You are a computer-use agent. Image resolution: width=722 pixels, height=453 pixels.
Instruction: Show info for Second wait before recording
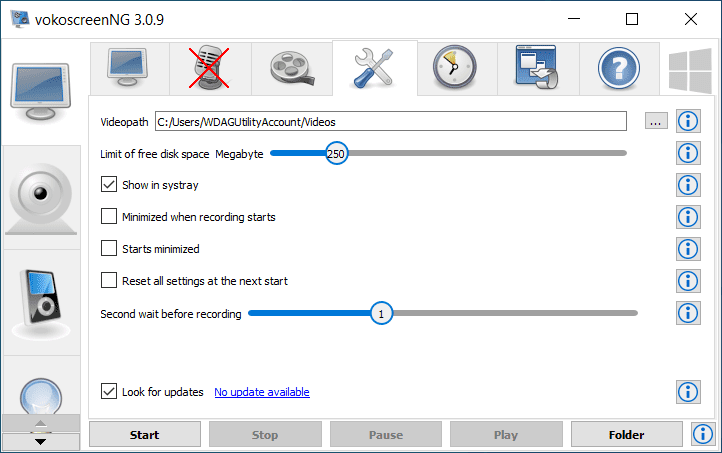(x=688, y=313)
